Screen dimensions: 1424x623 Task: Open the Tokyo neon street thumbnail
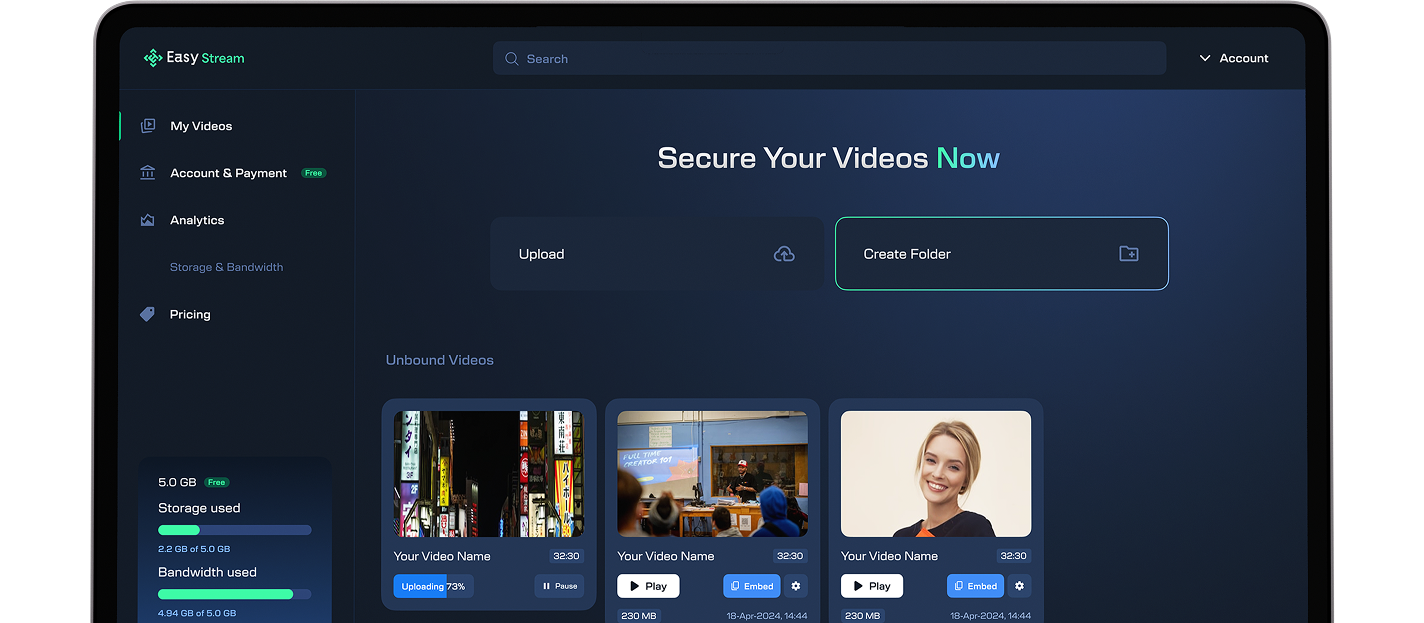[x=488, y=474]
